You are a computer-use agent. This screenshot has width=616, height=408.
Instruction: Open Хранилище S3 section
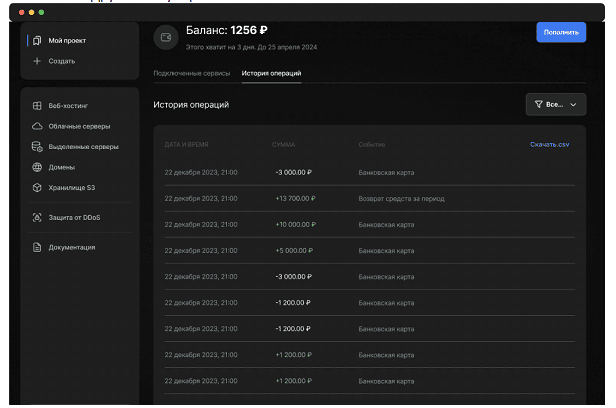click(x=72, y=188)
